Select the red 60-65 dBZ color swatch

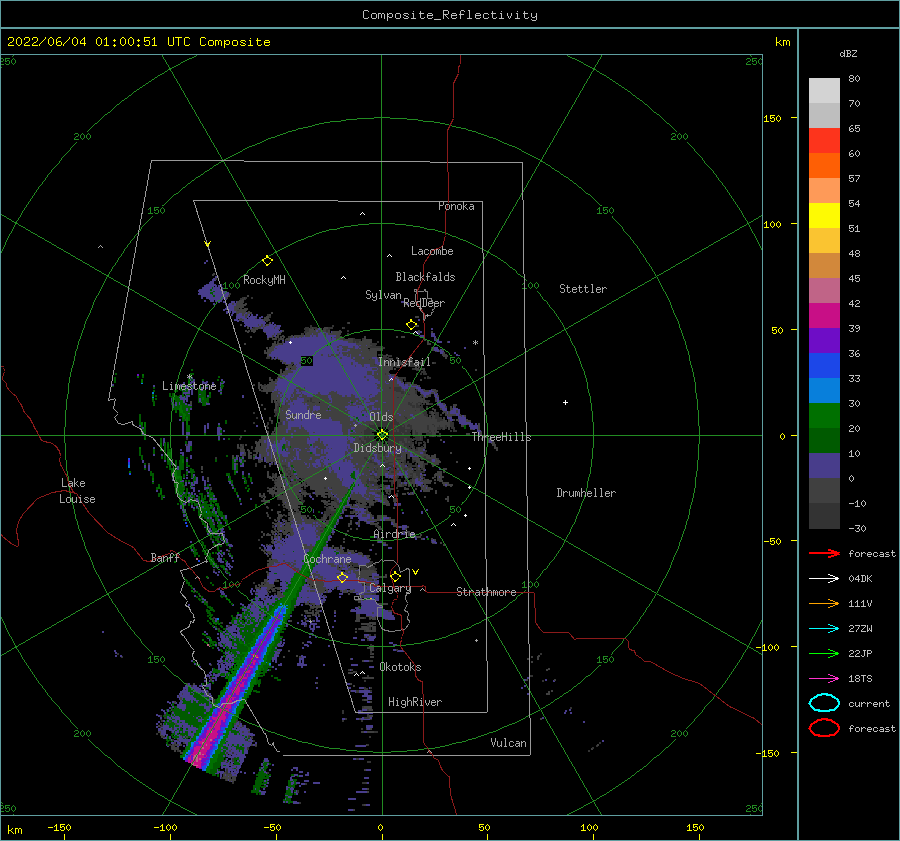coord(824,141)
